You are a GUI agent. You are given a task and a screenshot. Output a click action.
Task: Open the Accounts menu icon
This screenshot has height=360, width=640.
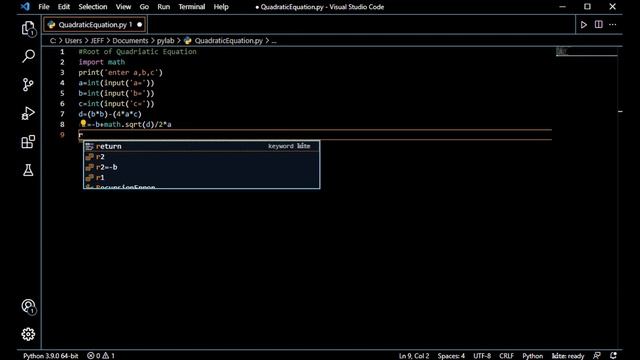[29, 307]
